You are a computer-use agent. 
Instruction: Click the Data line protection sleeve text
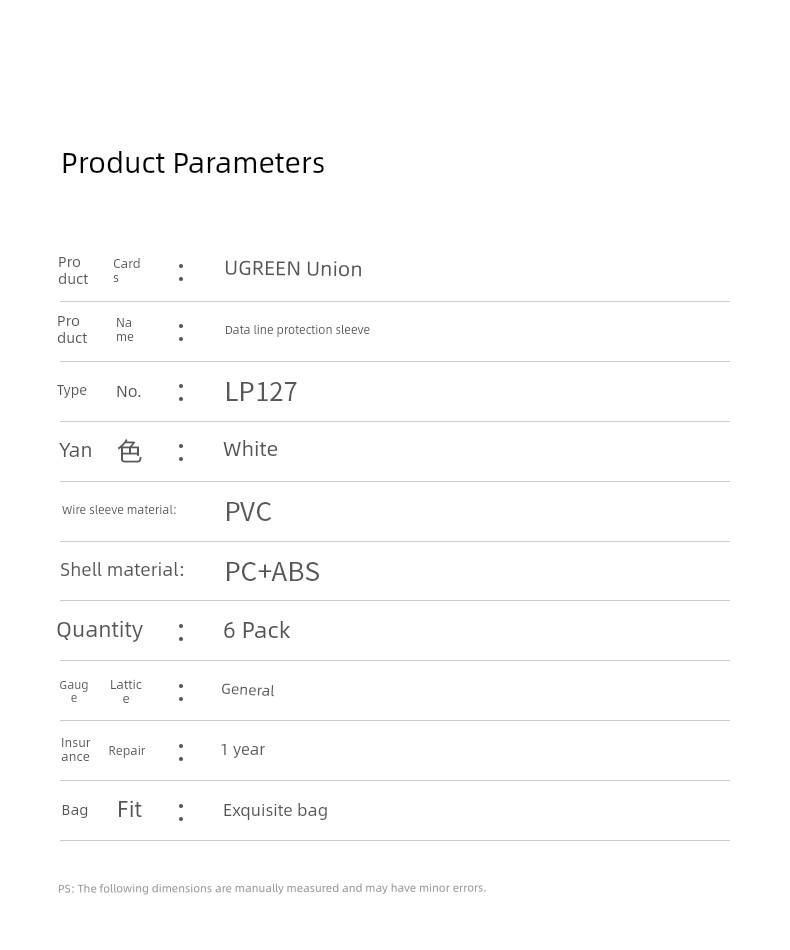pyautogui.click(x=297, y=330)
